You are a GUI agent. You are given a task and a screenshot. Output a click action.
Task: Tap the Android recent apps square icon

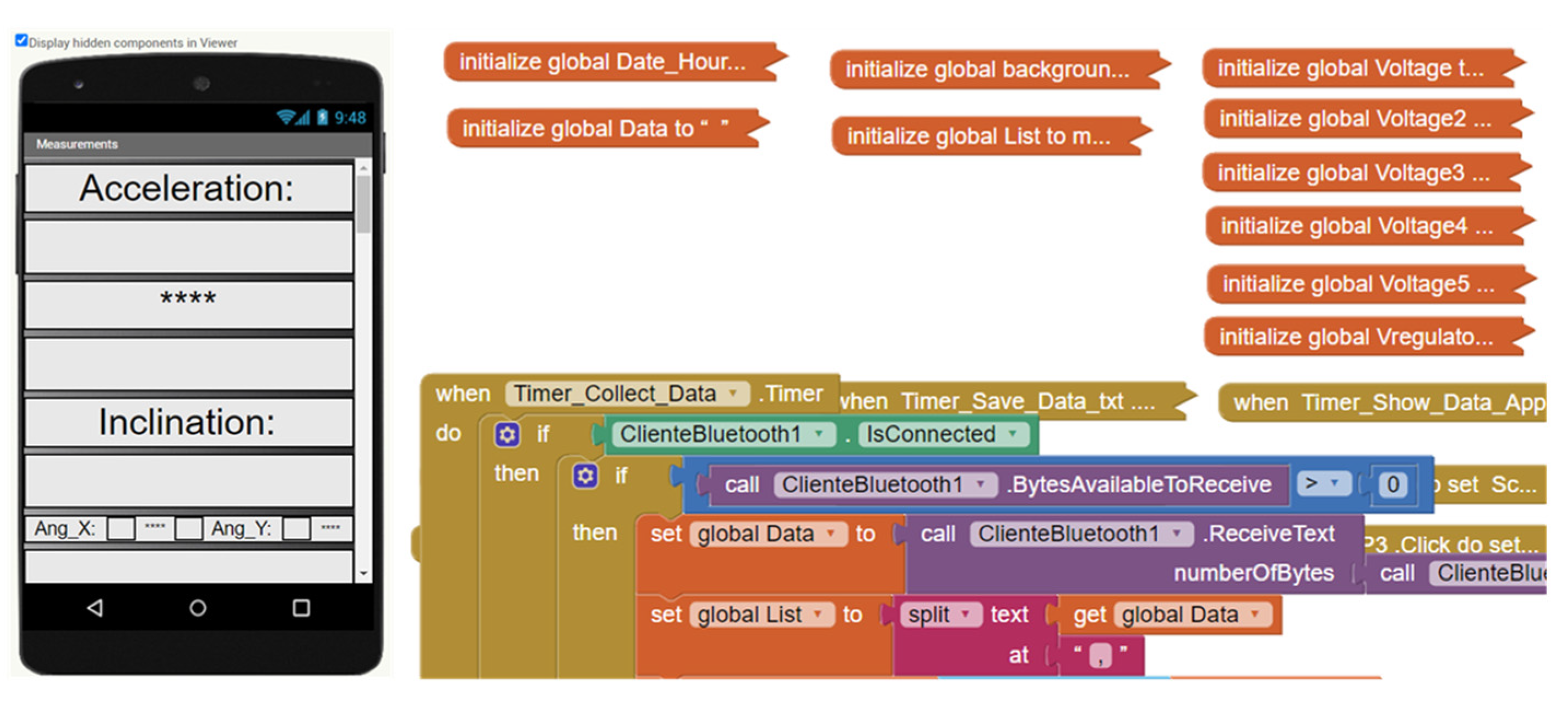pos(301,607)
